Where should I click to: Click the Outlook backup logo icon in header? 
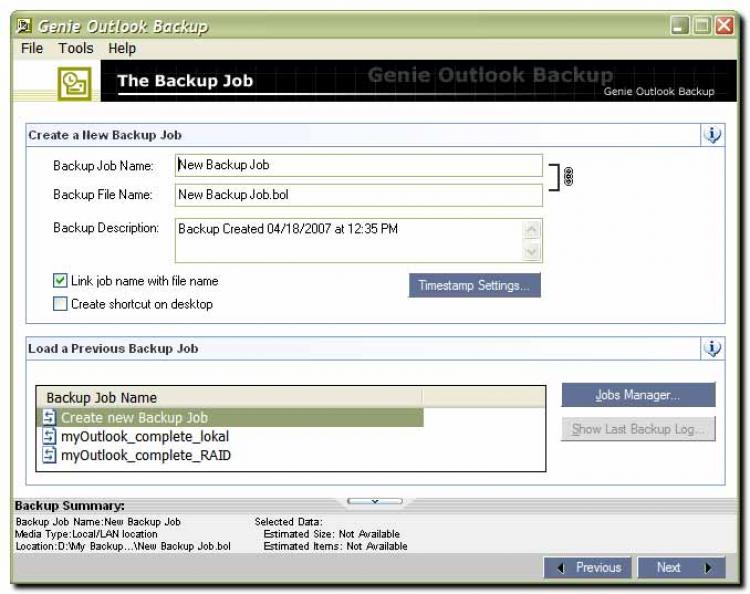(x=75, y=82)
